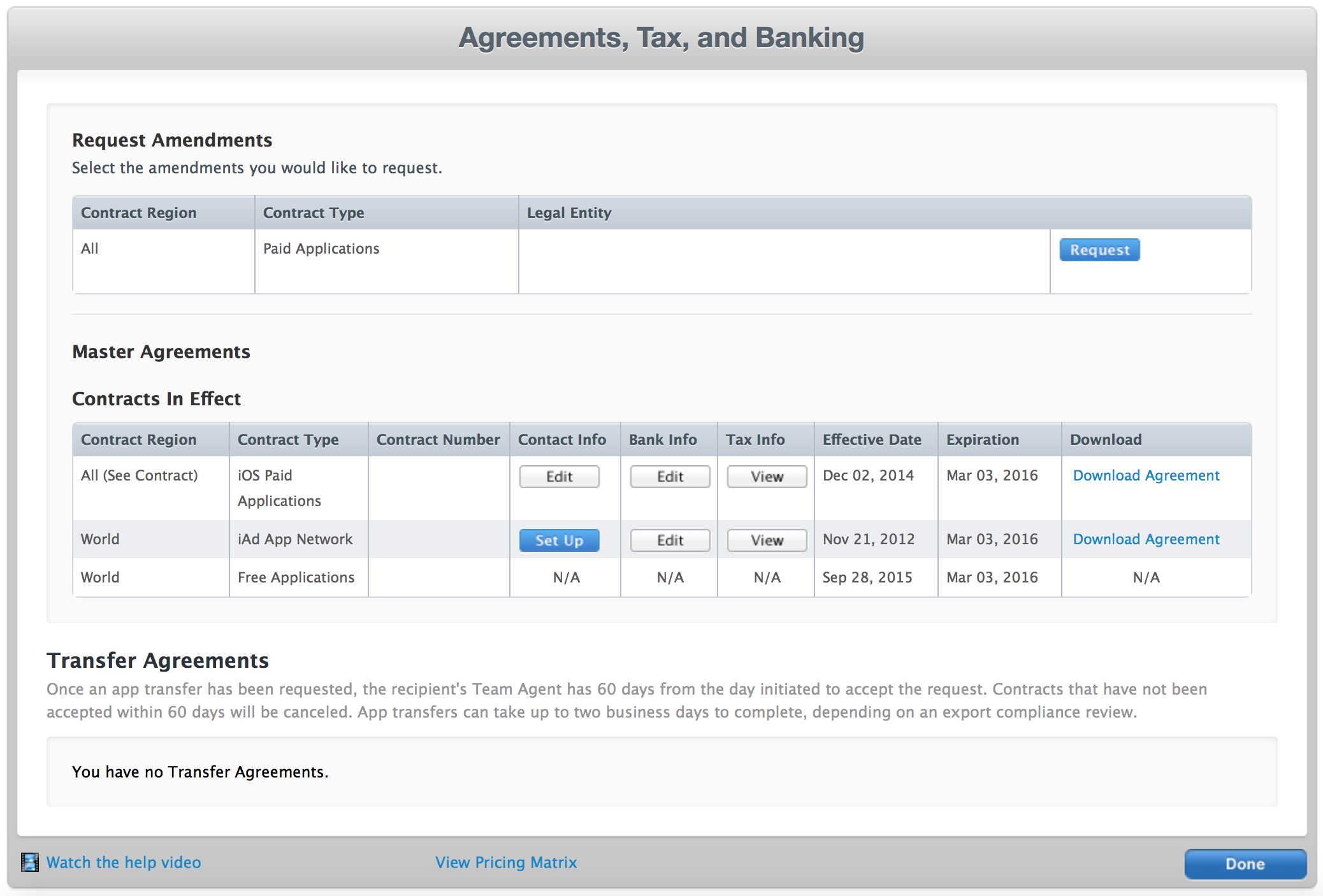Select the Agreements, Tax, and Banking title
Screen dimensions: 1323x896
pos(661,38)
